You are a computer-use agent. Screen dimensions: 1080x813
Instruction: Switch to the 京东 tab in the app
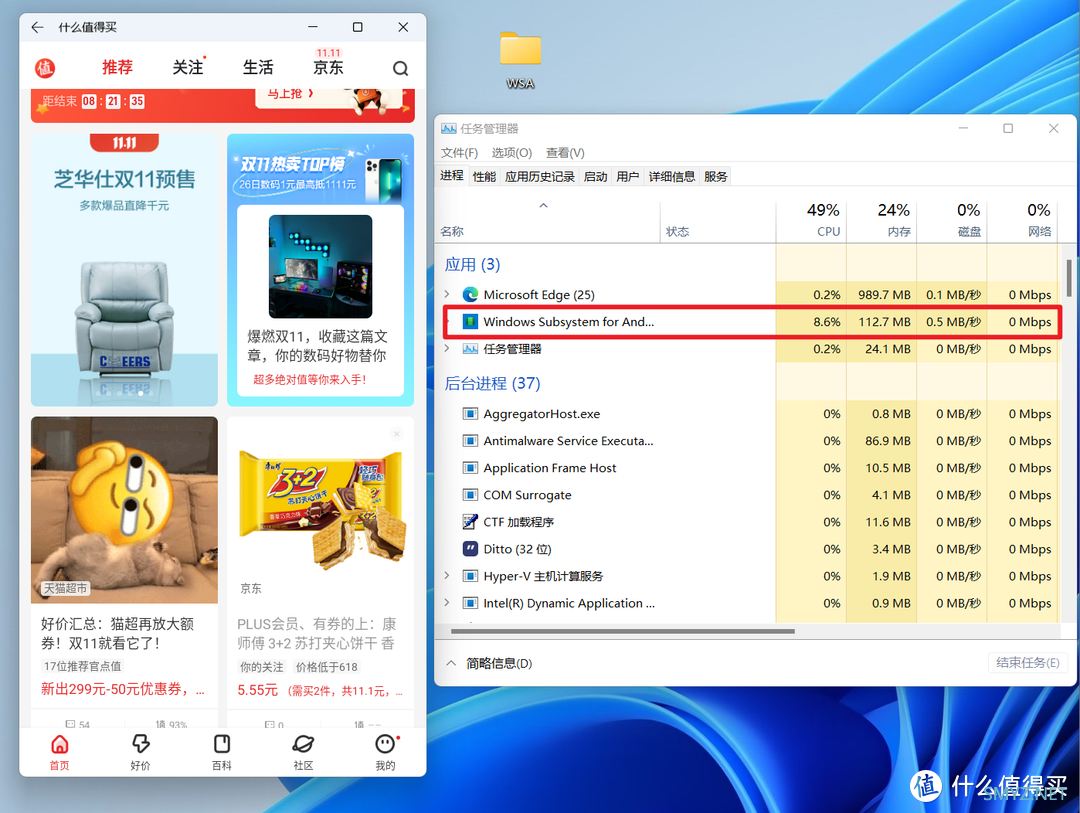click(328, 68)
